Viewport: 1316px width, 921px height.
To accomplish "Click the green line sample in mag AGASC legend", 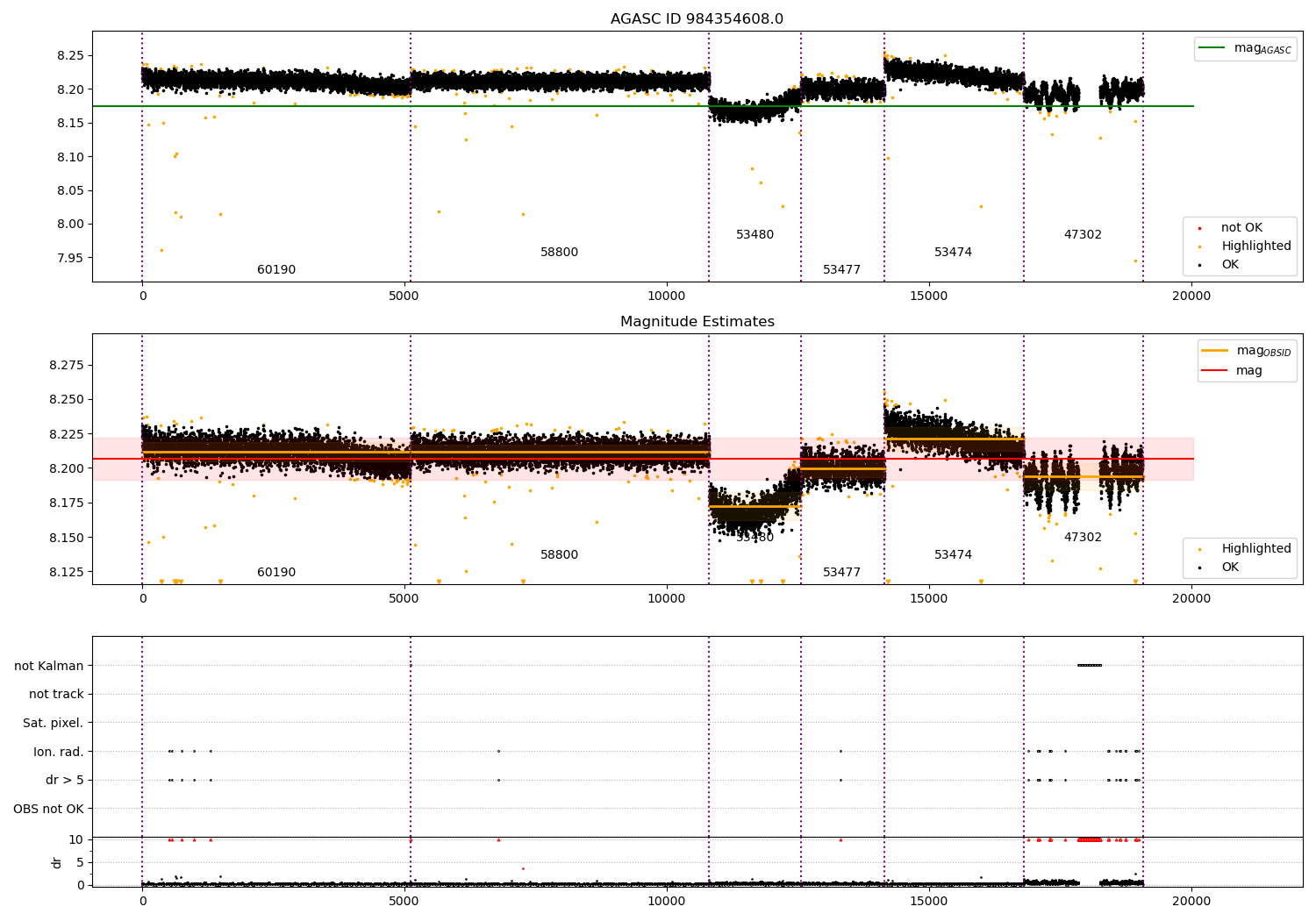I will click(x=1212, y=47).
